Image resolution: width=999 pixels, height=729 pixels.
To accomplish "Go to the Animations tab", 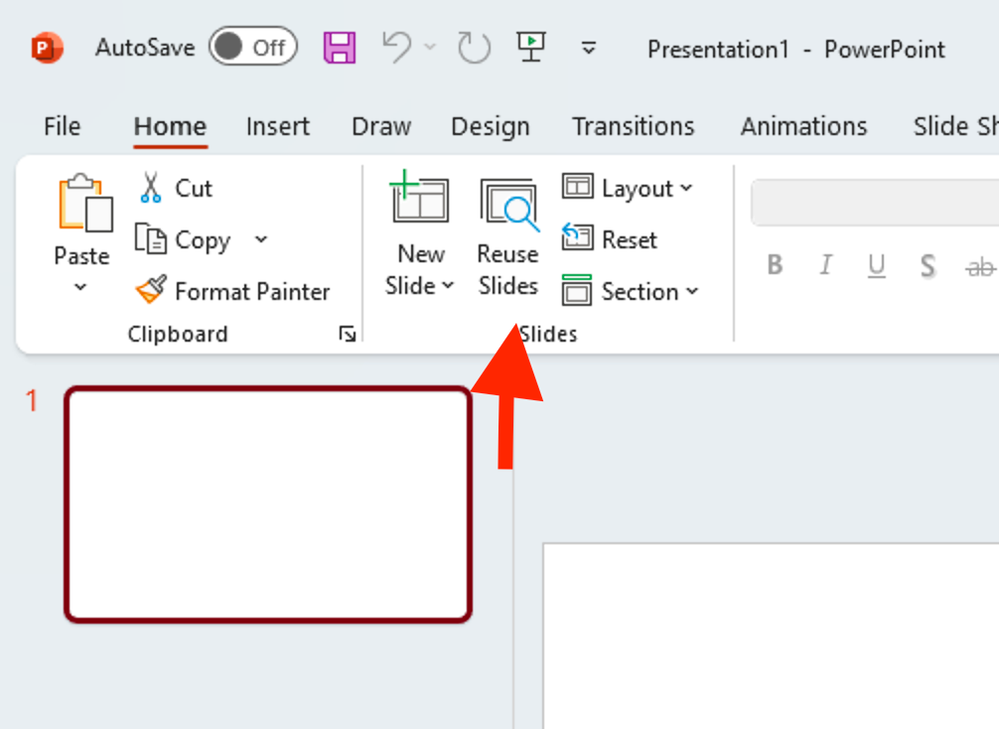I will coord(803,126).
